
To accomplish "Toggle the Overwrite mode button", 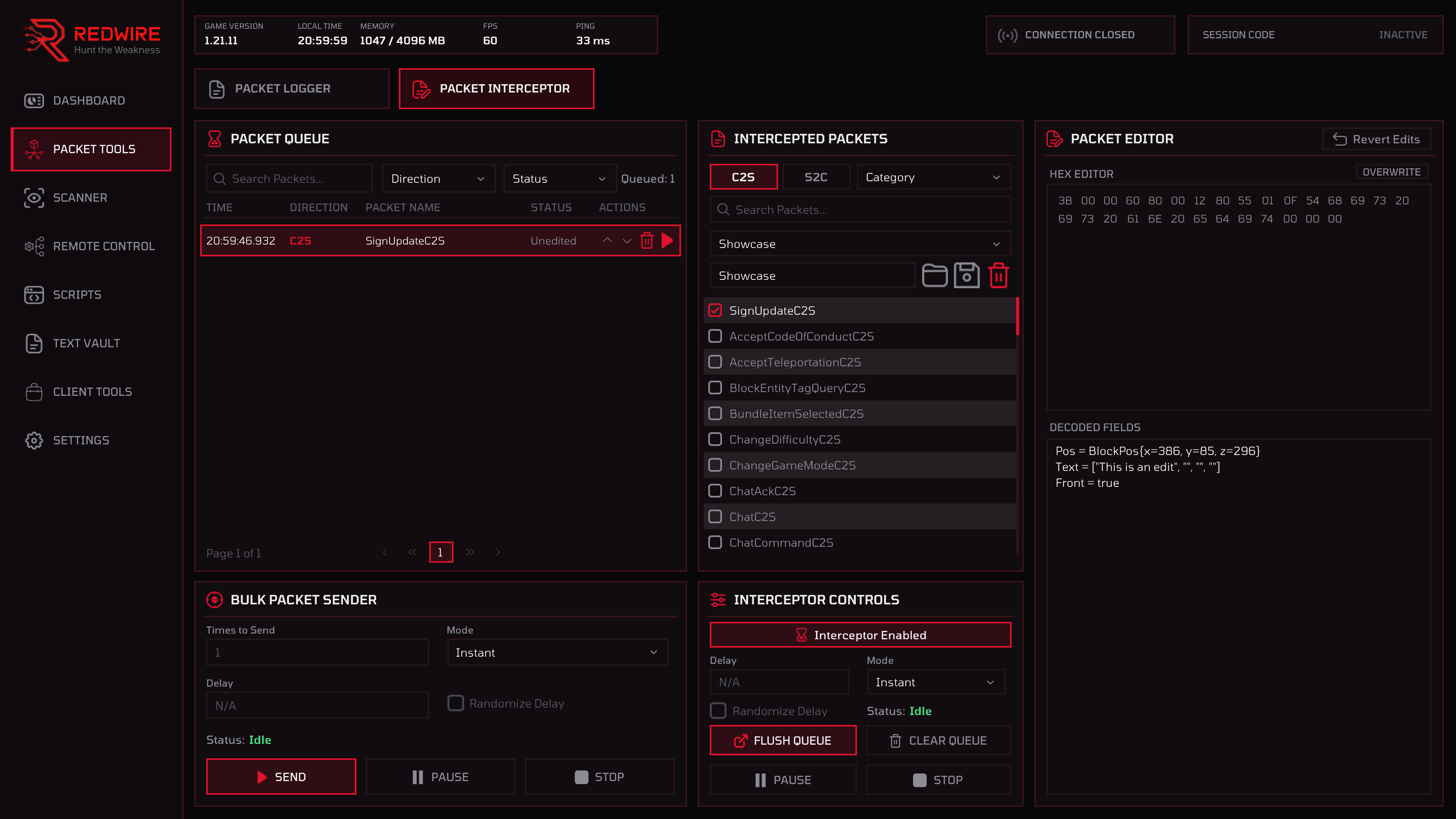I will [x=1392, y=172].
